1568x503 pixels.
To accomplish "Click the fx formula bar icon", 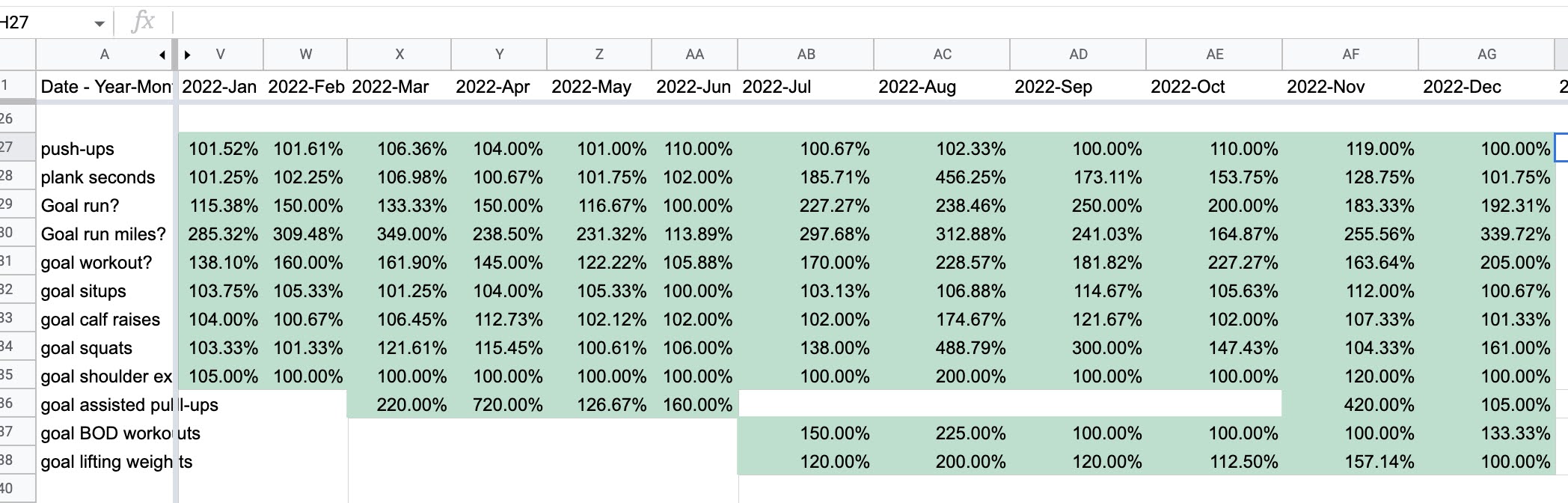I will [x=142, y=22].
